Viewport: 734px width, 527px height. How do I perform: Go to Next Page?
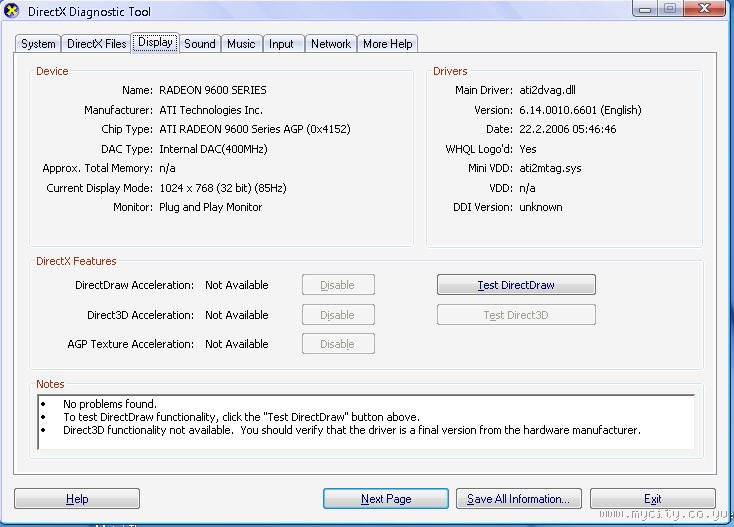tap(386, 499)
